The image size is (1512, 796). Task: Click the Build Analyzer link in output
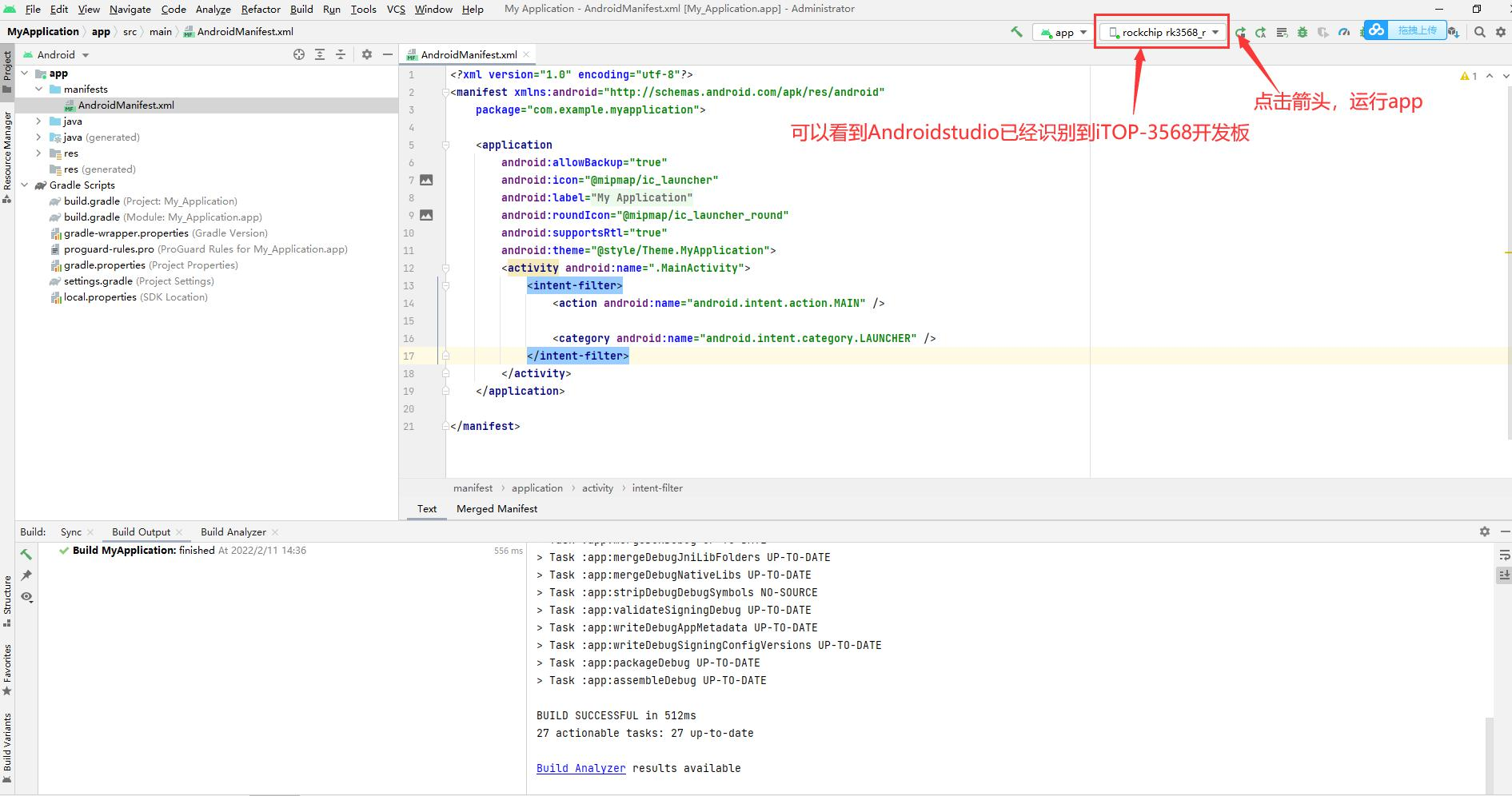580,768
